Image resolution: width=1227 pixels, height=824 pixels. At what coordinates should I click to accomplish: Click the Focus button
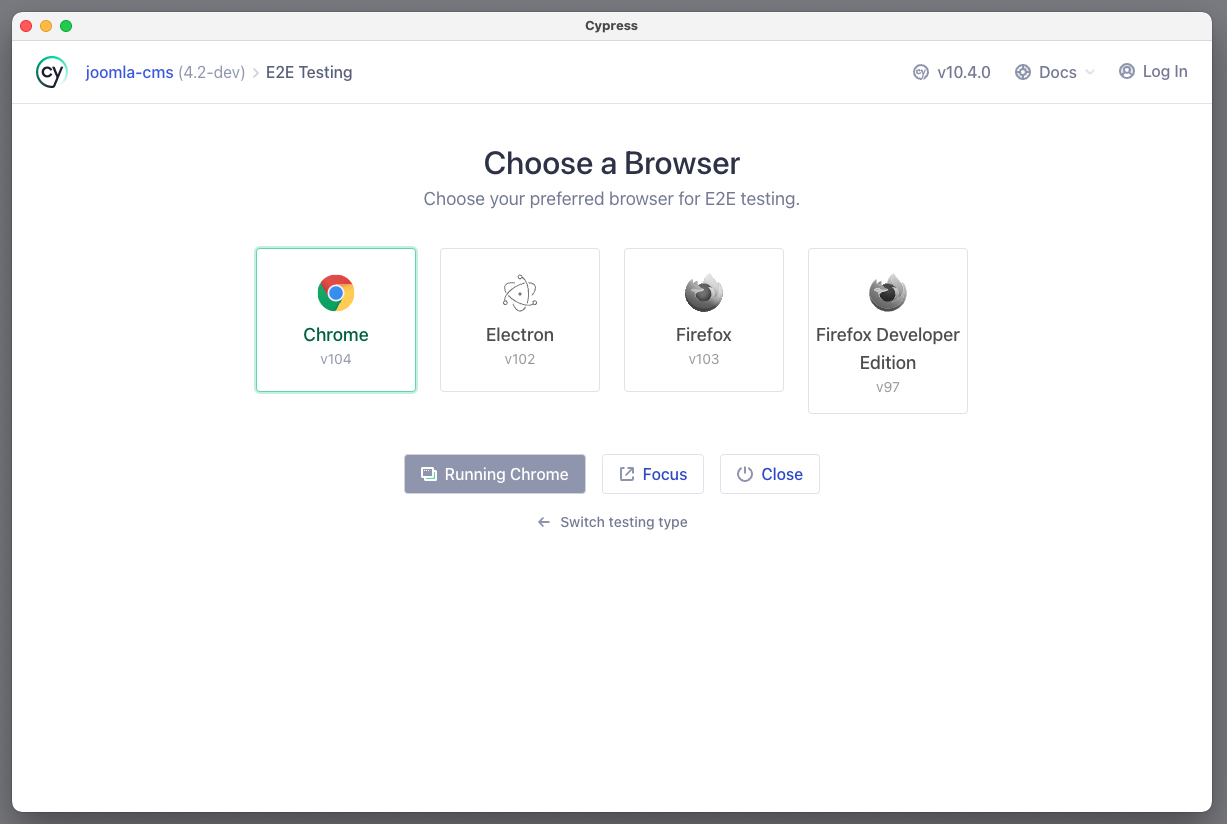point(653,474)
